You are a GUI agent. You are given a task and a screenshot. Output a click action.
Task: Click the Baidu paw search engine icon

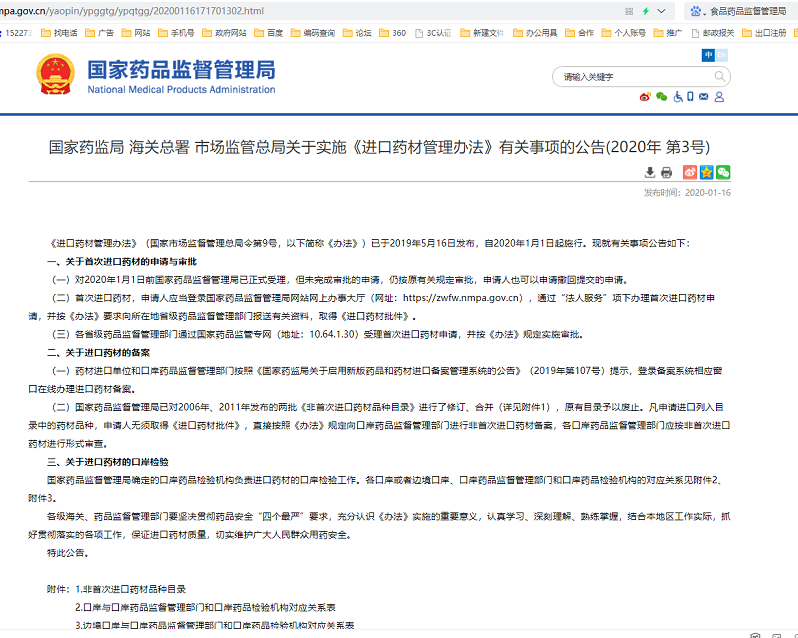(x=695, y=11)
